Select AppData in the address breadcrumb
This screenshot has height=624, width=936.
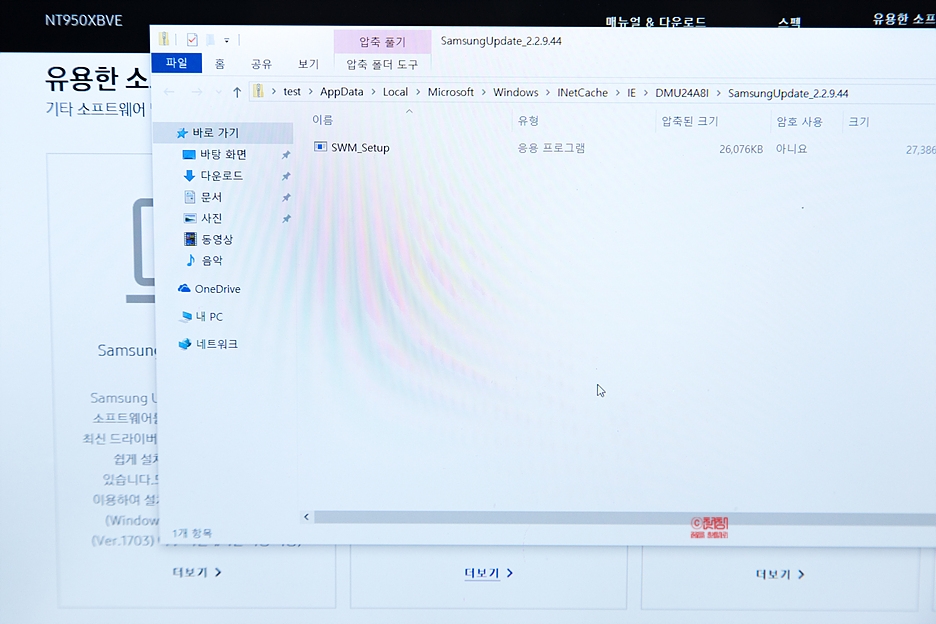341,91
